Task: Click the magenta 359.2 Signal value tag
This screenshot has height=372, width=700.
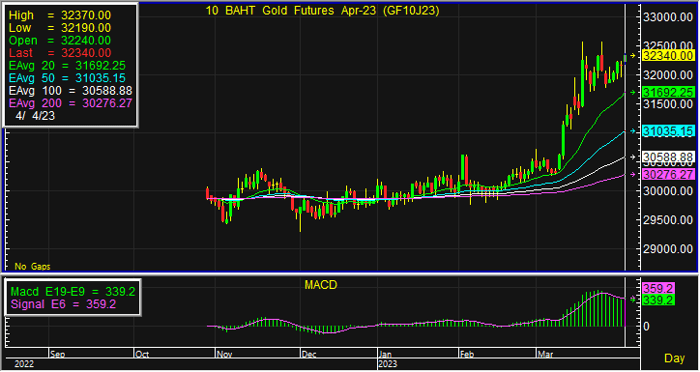Action: (658, 288)
